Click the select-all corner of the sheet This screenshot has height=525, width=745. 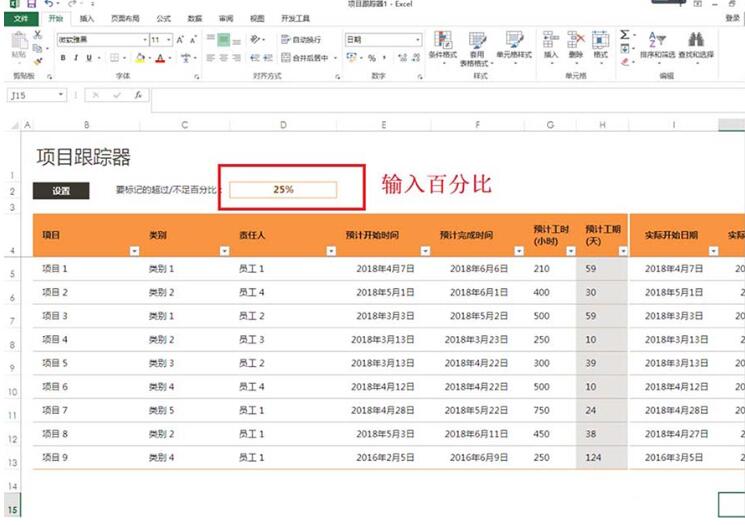pos(15,125)
